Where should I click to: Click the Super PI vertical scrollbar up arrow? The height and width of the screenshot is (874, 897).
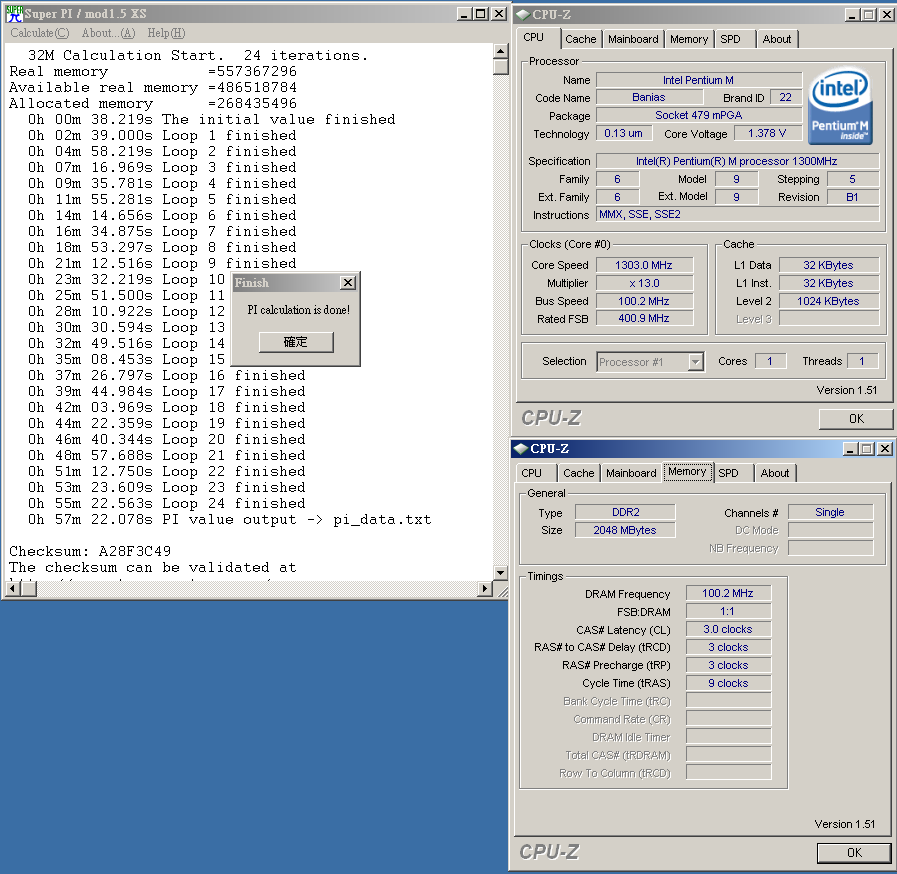(x=501, y=51)
